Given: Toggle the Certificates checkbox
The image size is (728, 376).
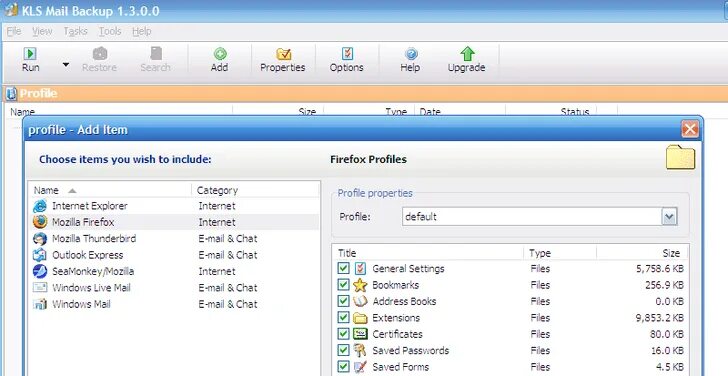Looking at the screenshot, I should click(343, 334).
